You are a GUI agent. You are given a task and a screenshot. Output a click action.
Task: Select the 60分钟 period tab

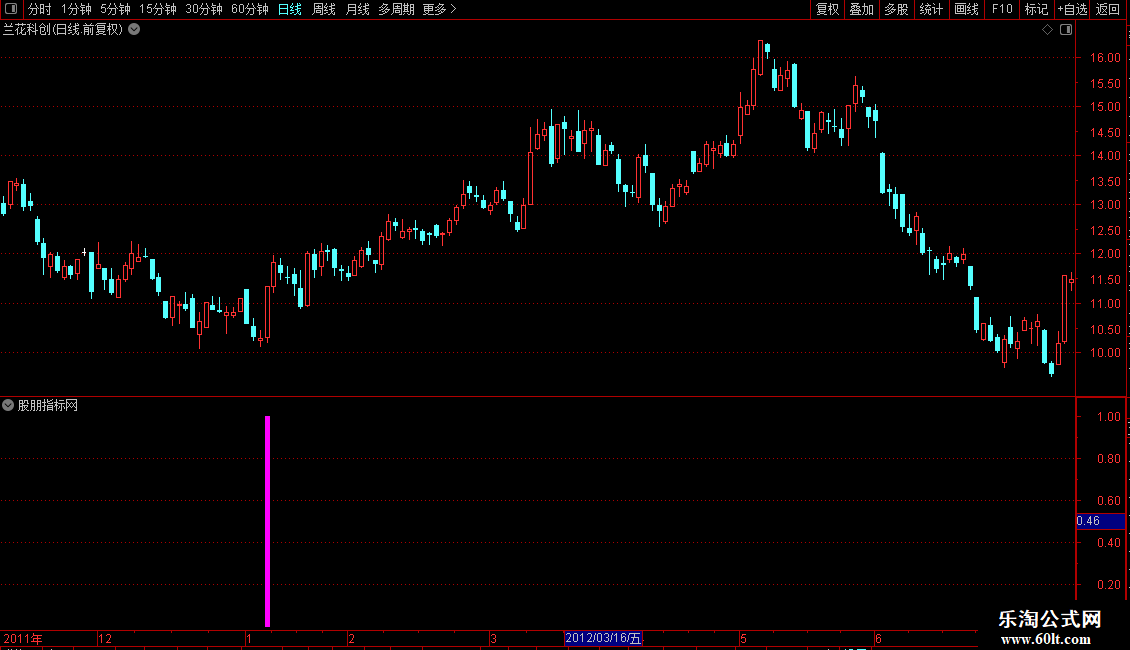[250, 9]
